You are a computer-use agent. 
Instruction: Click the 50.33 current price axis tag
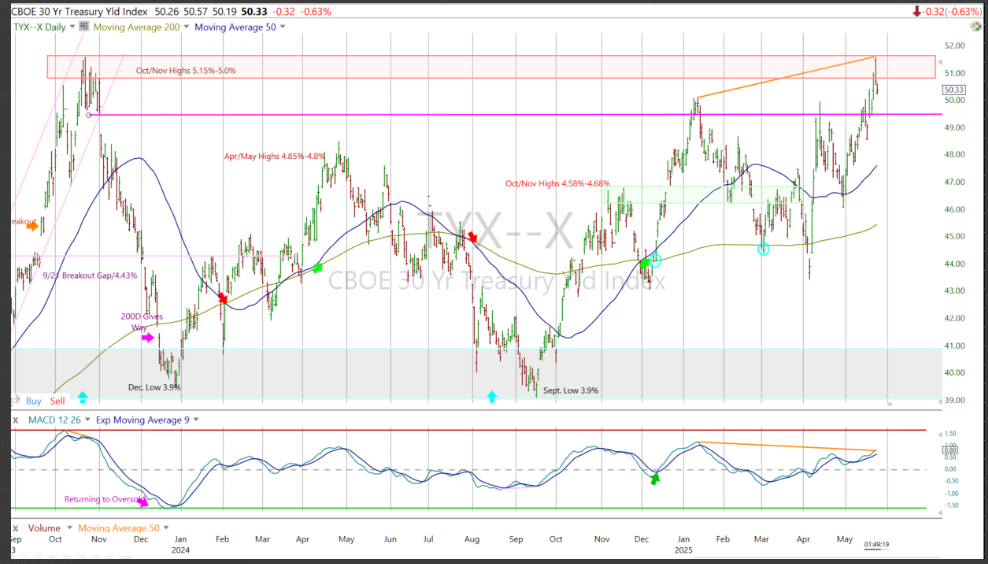coord(953,90)
